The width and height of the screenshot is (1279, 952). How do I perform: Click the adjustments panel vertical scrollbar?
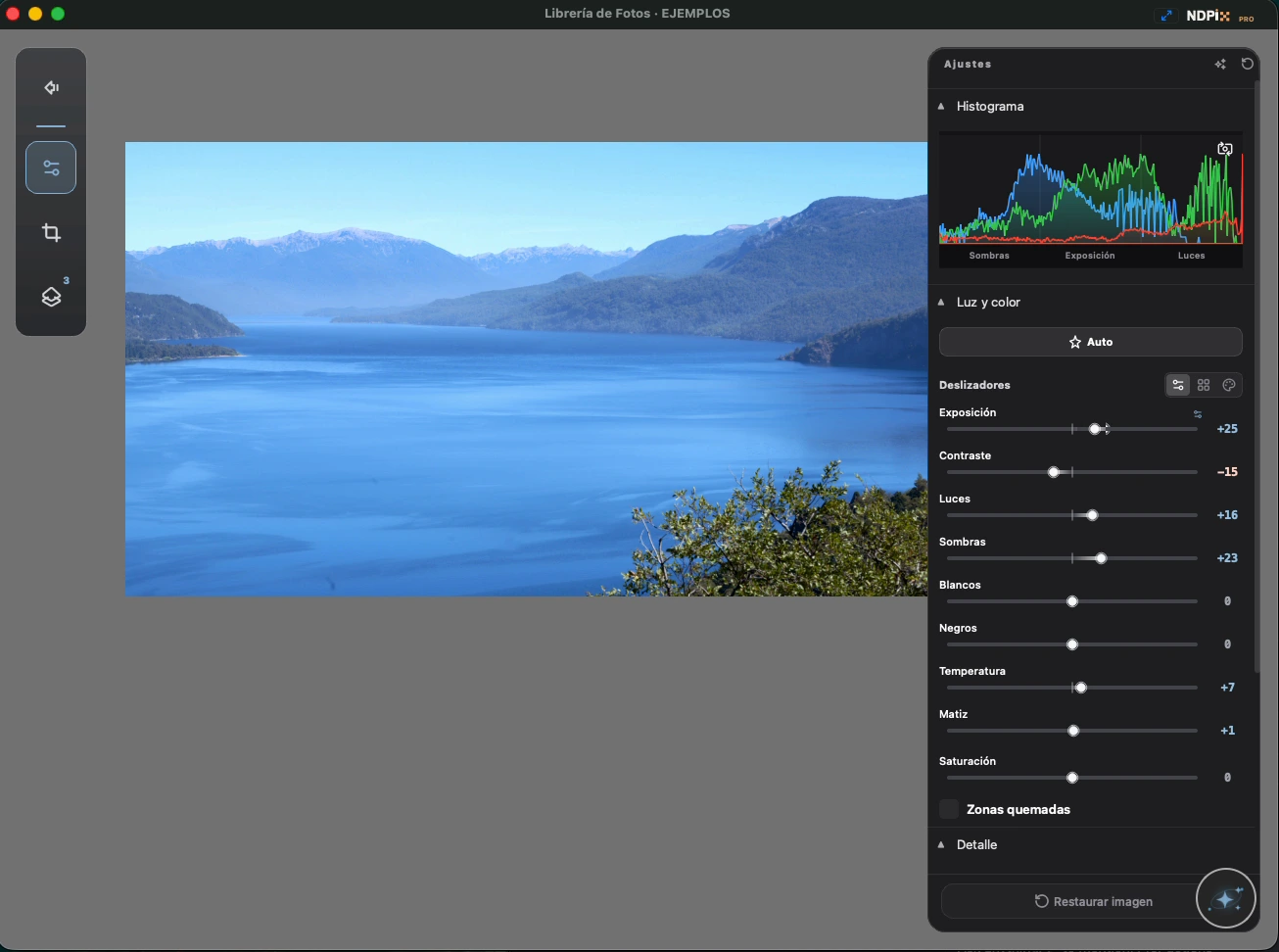[x=1257, y=377]
